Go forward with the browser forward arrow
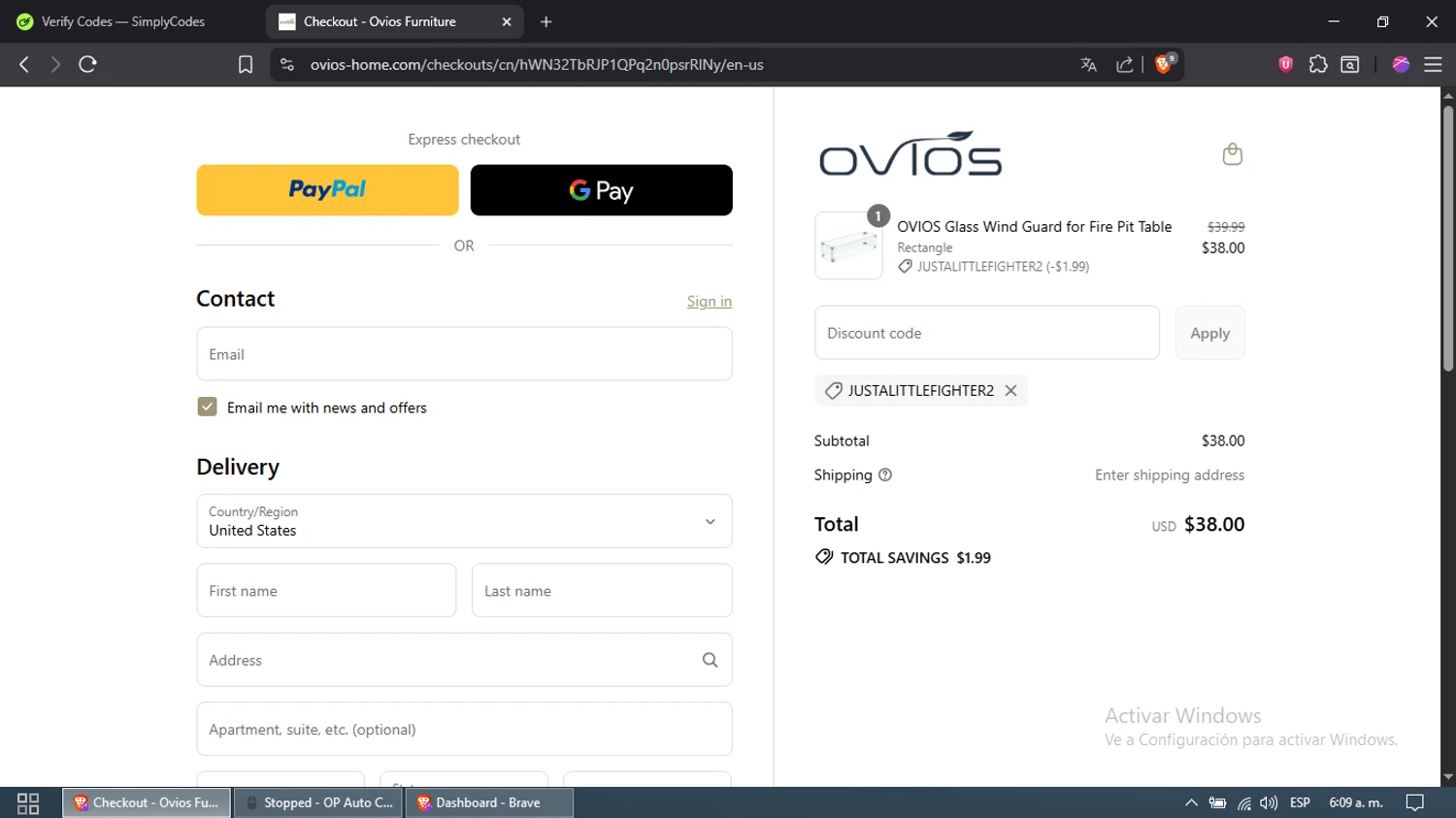The width and height of the screenshot is (1456, 818). point(55,64)
